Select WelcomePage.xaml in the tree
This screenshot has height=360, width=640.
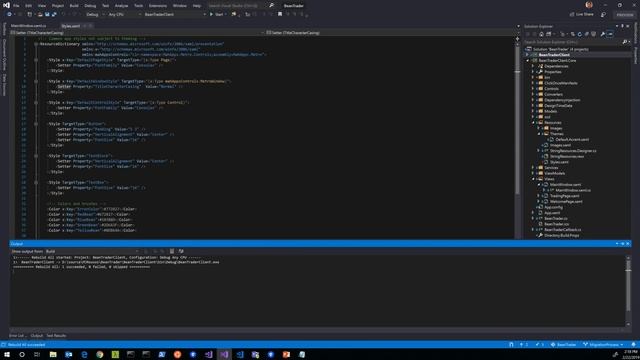566,202
